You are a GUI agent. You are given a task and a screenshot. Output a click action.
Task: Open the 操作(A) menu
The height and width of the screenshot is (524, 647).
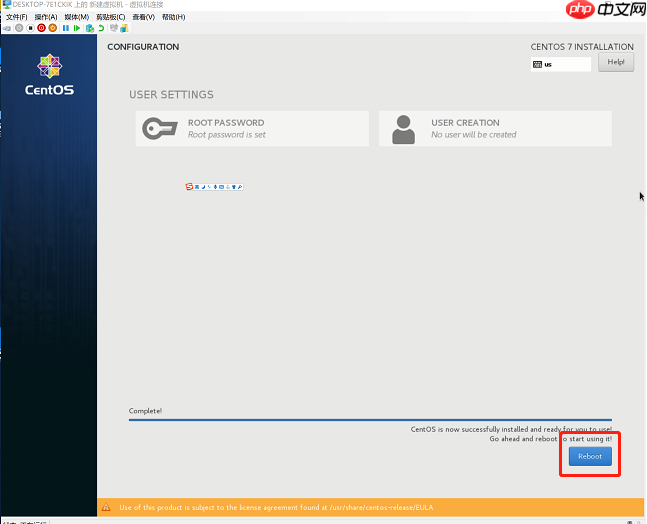(46, 17)
